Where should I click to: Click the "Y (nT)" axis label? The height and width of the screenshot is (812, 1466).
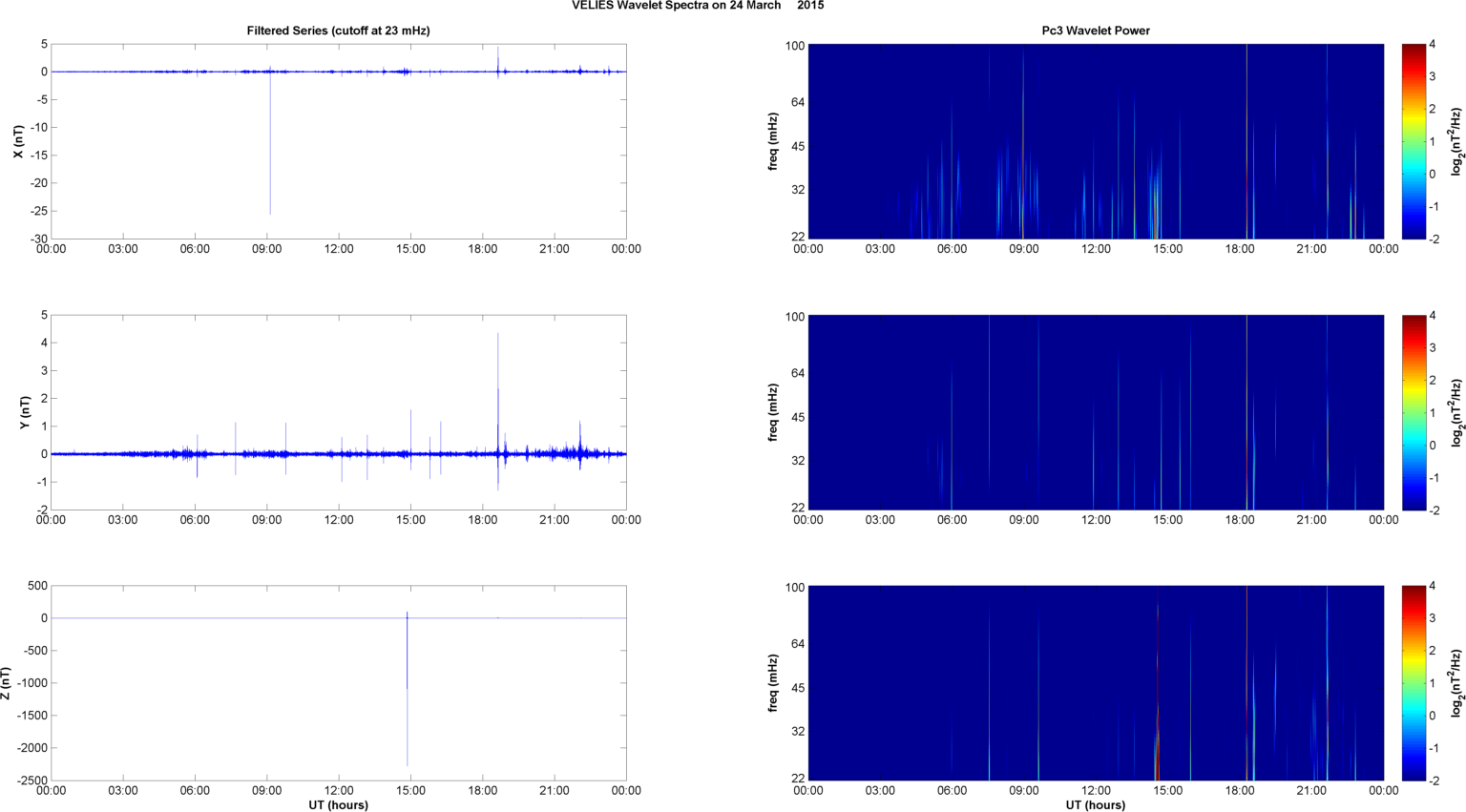[x=26, y=412]
